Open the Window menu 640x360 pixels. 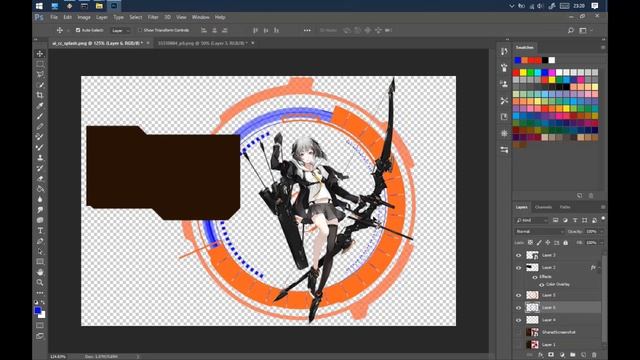tap(200, 17)
